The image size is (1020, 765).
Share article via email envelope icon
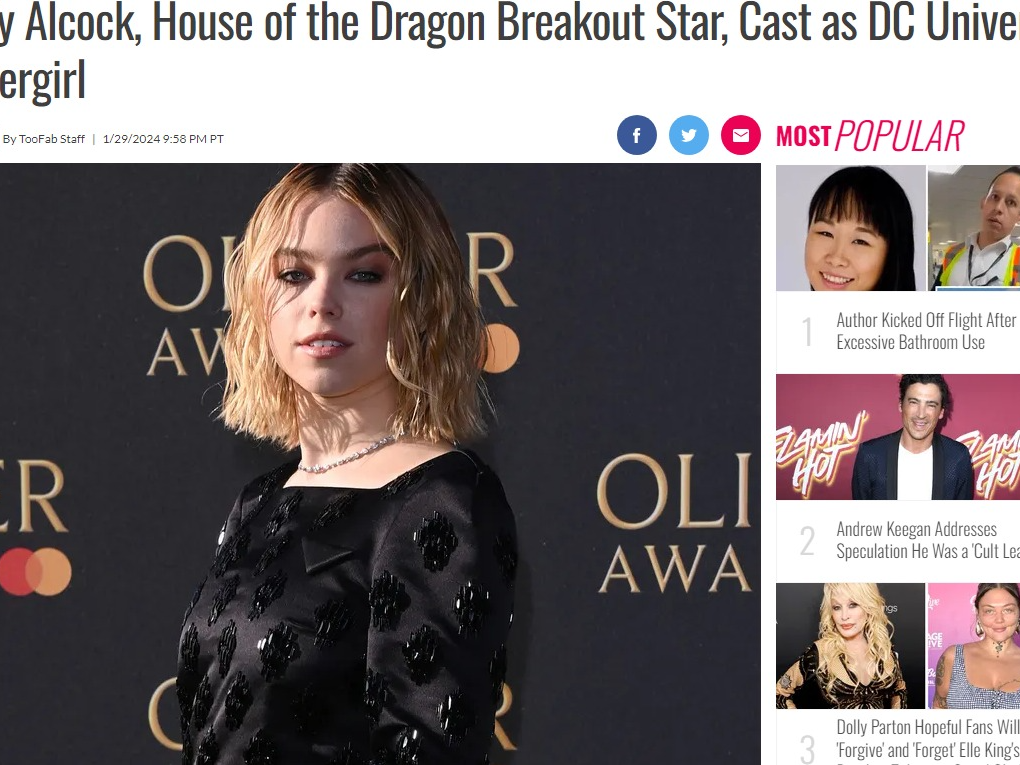[741, 135]
